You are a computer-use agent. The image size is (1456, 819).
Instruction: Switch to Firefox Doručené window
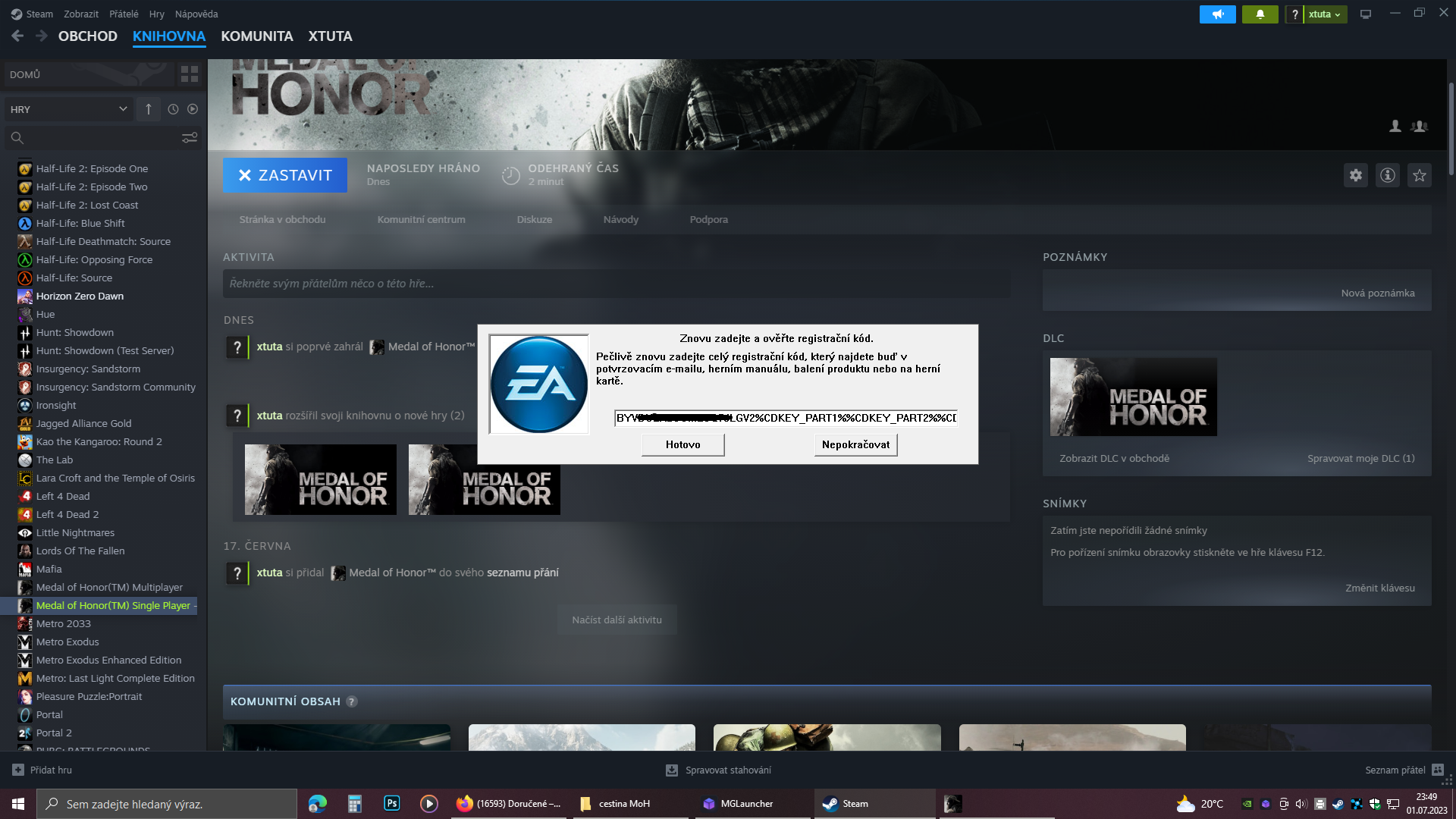[509, 804]
